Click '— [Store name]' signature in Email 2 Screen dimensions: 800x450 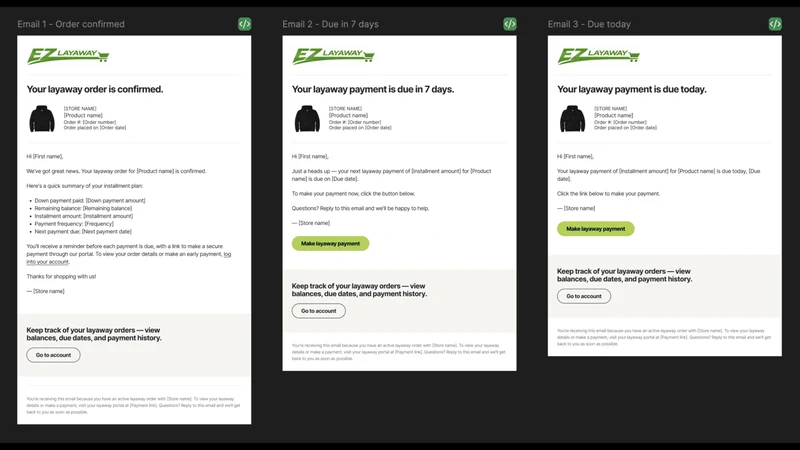pos(311,223)
